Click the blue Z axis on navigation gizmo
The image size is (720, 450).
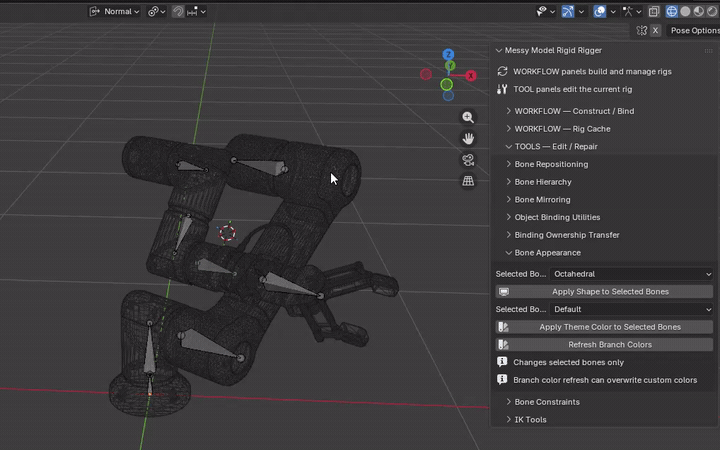[x=448, y=55]
